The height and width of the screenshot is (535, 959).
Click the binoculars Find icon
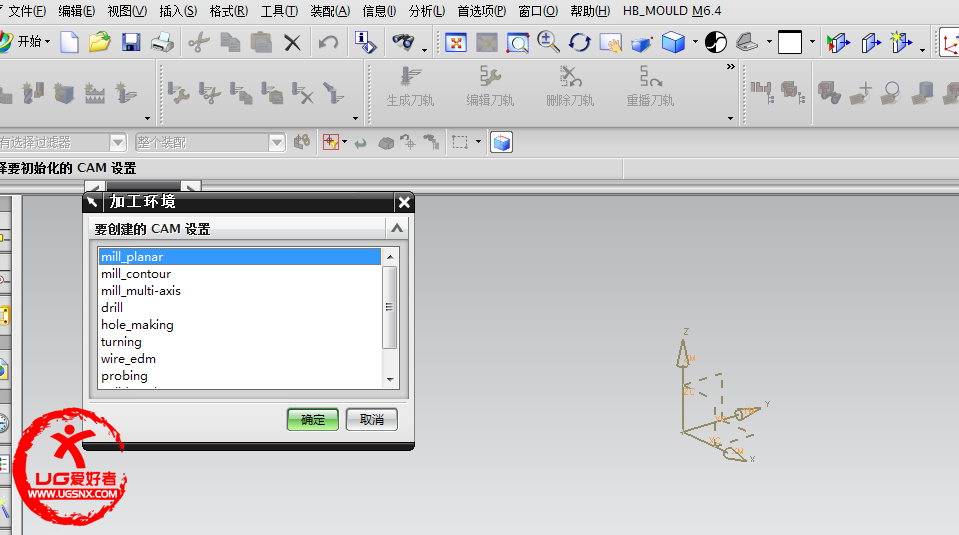coord(403,42)
